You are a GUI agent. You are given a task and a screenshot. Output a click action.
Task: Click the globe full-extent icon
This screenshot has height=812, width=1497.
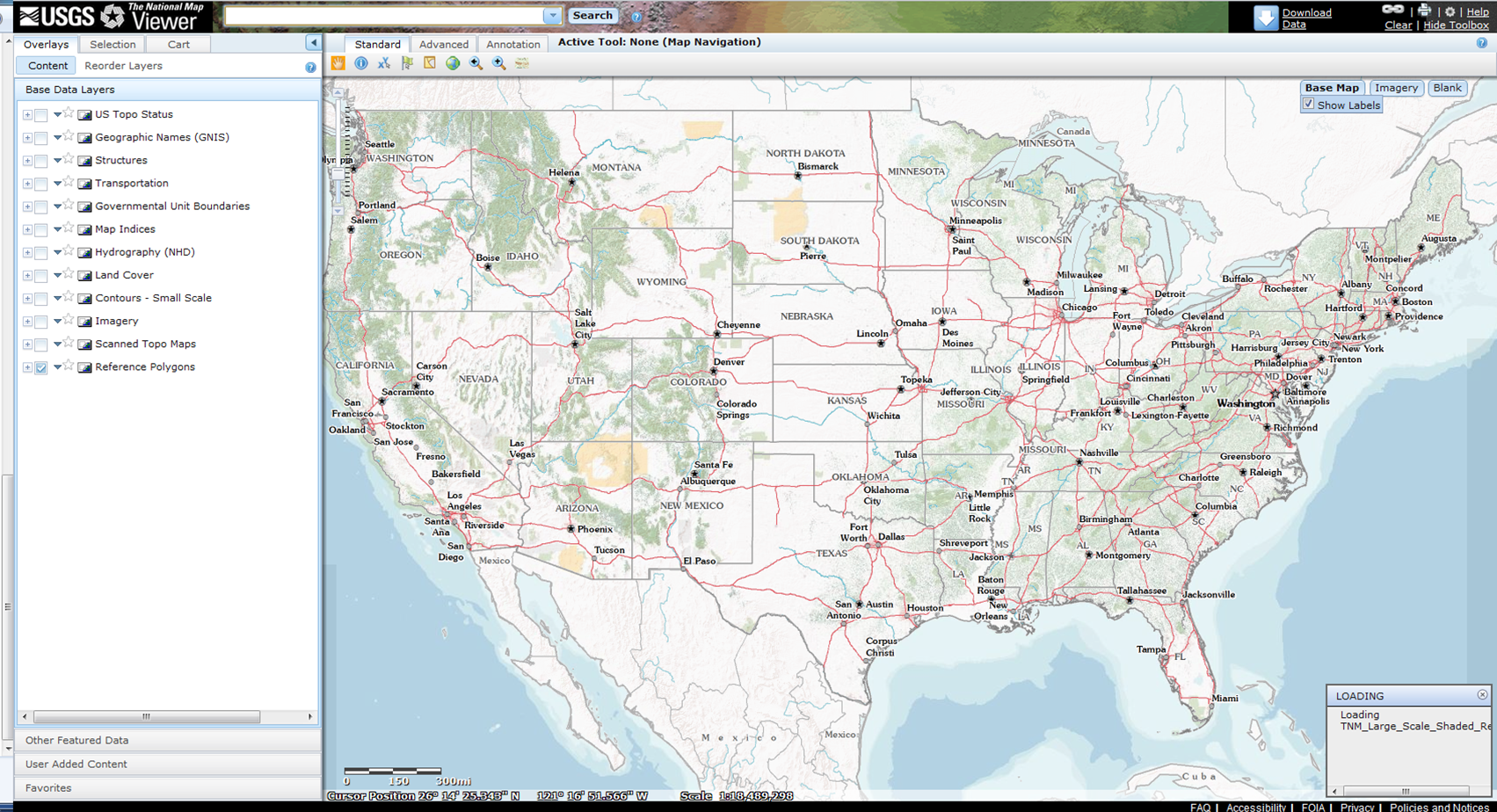click(453, 63)
